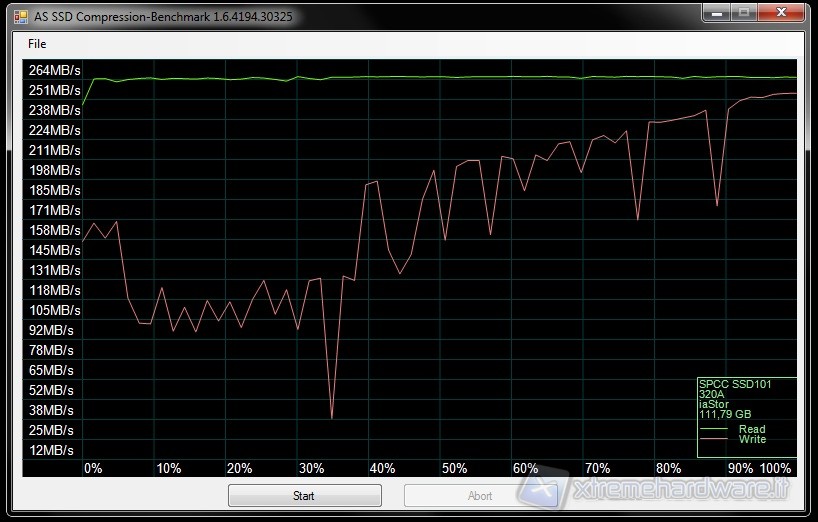Click the 50% marker on horizontal axis
Screen dimensions: 818x522
(x=454, y=468)
